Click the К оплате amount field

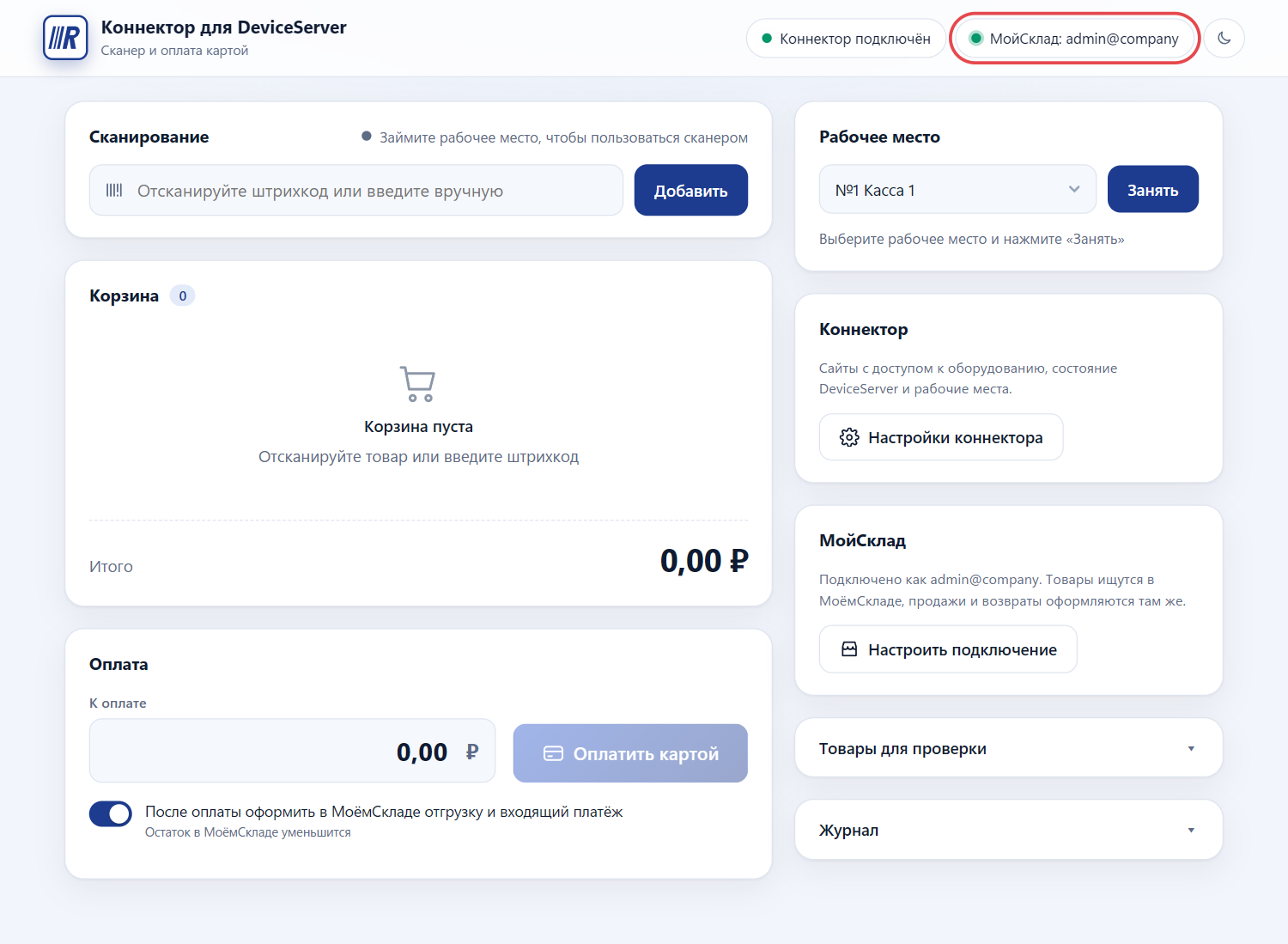point(292,751)
